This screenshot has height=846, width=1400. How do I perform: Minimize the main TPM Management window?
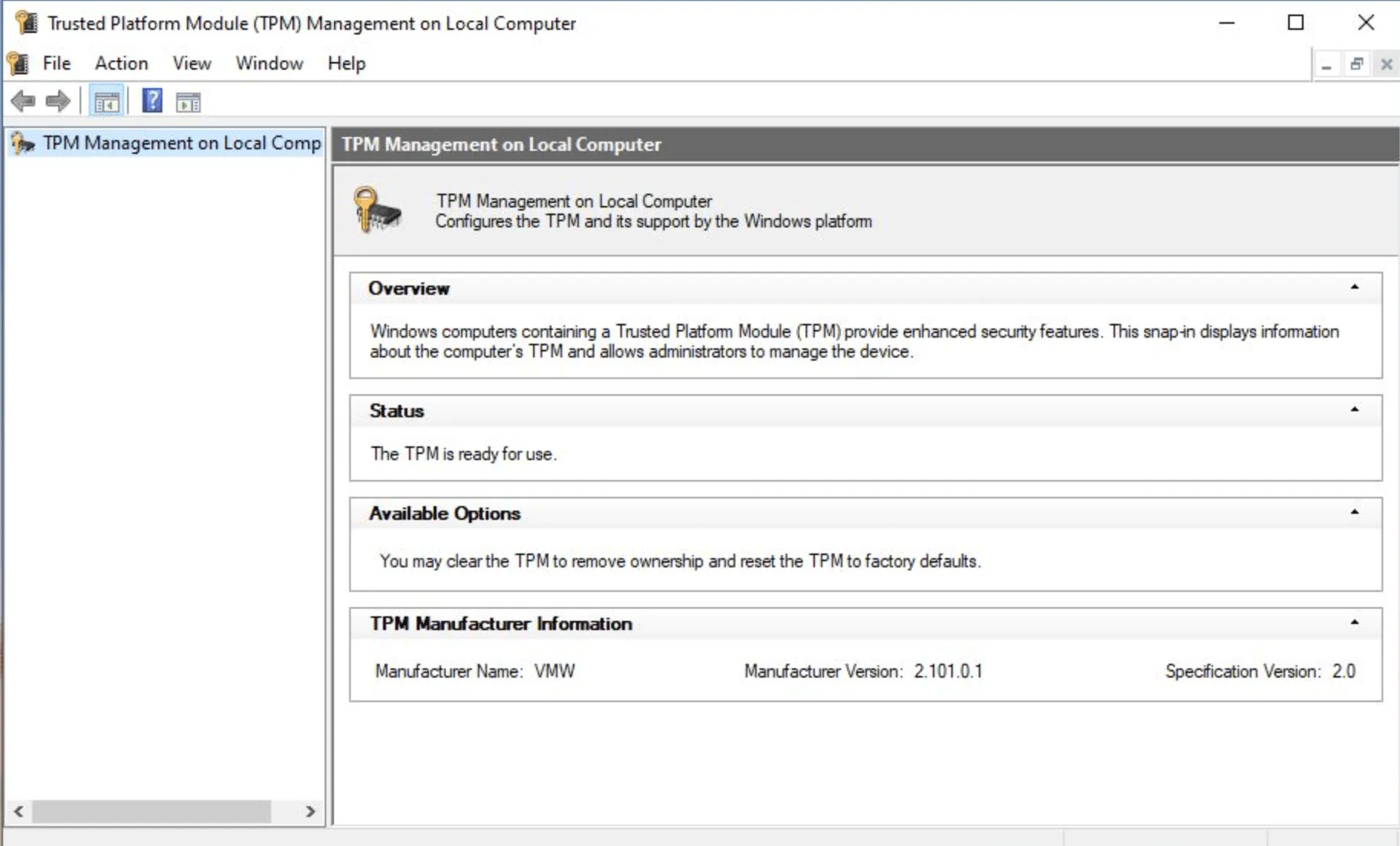1227,23
